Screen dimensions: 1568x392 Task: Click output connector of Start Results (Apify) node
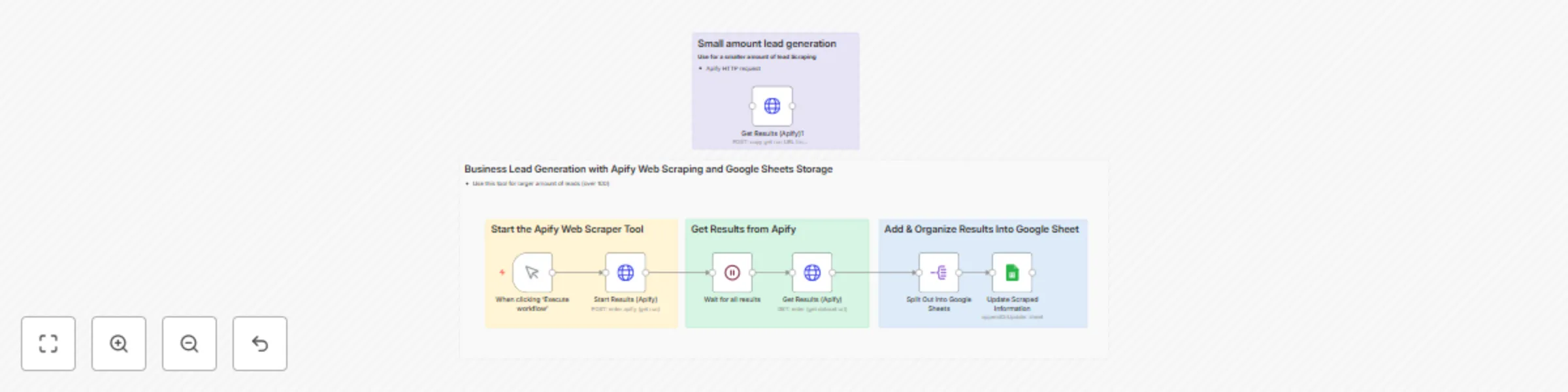point(645,272)
